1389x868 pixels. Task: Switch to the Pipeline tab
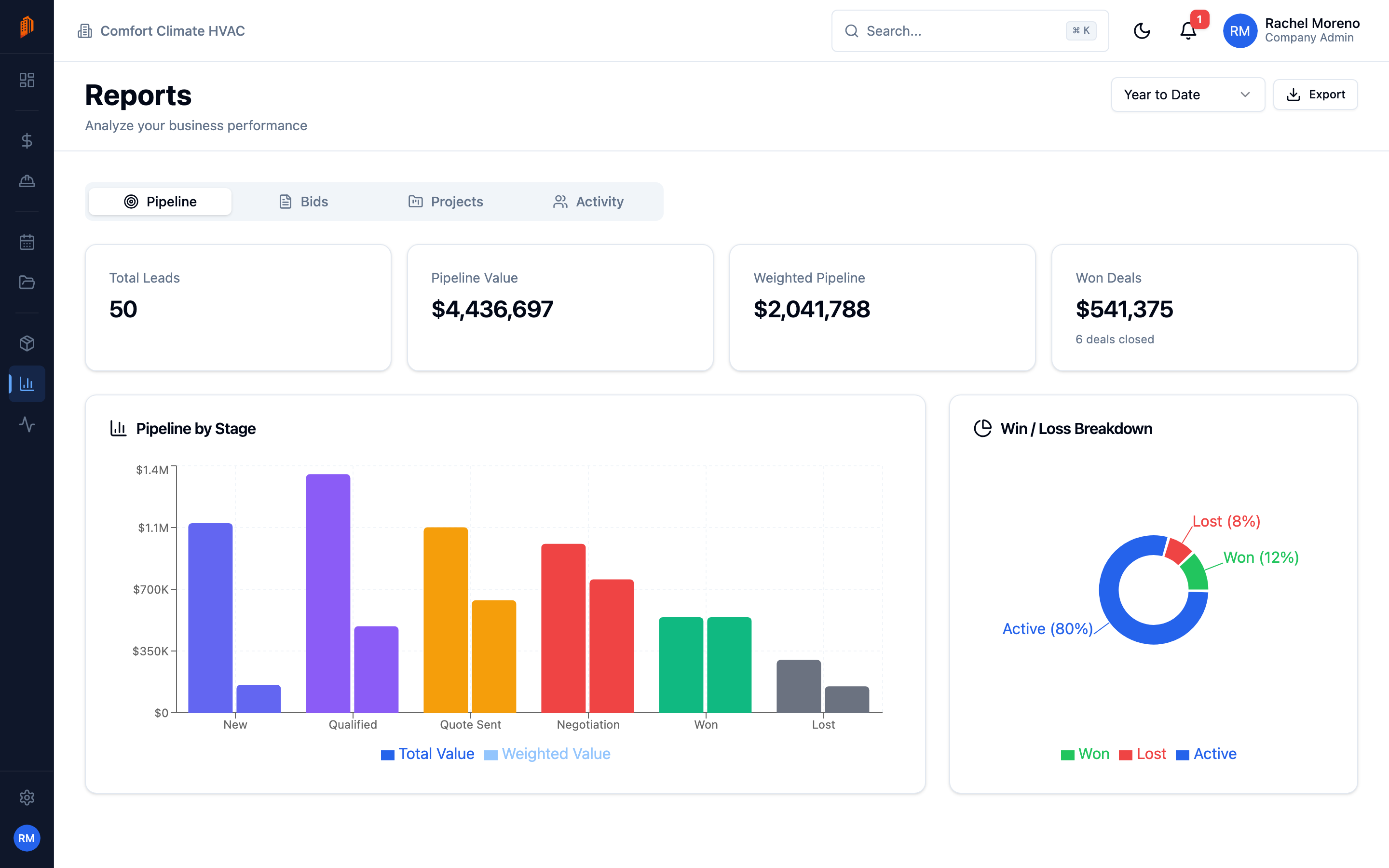[160, 202]
